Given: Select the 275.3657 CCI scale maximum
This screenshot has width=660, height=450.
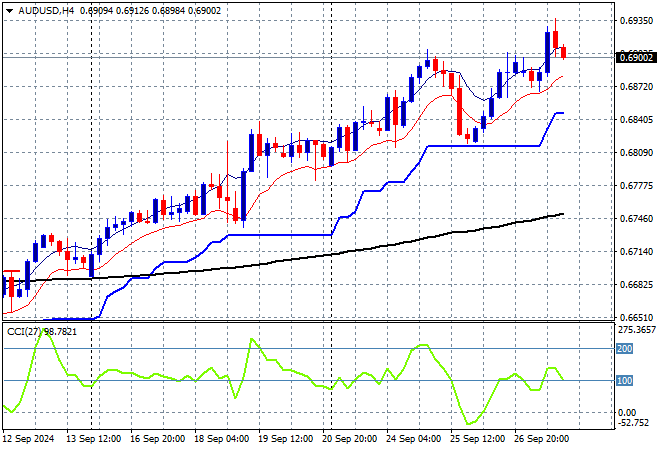Looking at the screenshot, I should [637, 330].
